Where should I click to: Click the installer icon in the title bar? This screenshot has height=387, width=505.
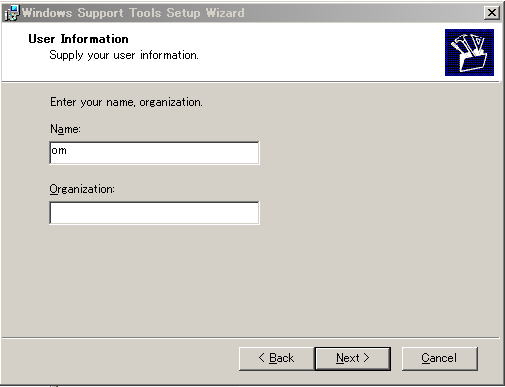pyautogui.click(x=12, y=13)
